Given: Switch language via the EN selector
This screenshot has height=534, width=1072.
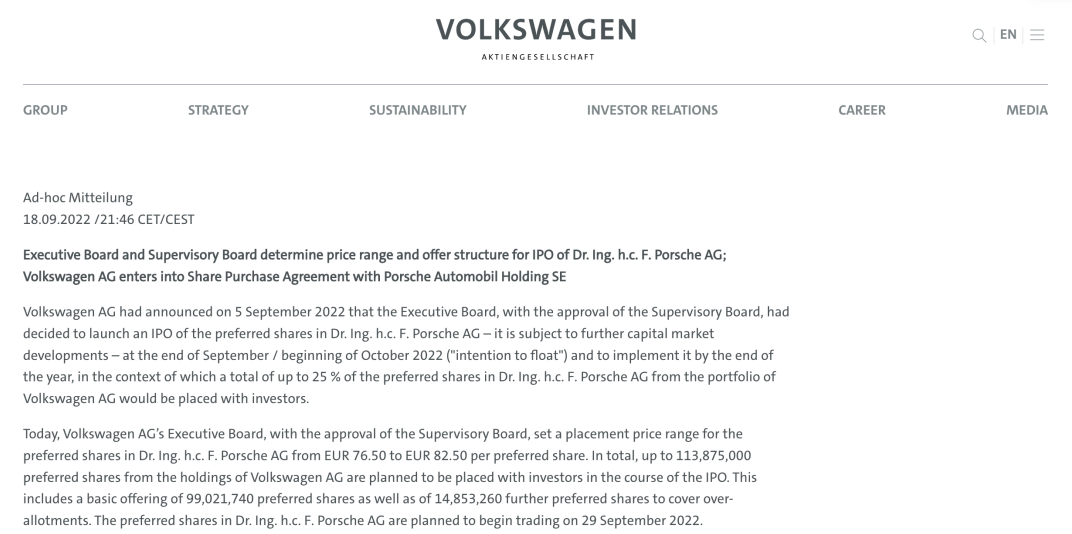Looking at the screenshot, I should click(x=1008, y=35).
